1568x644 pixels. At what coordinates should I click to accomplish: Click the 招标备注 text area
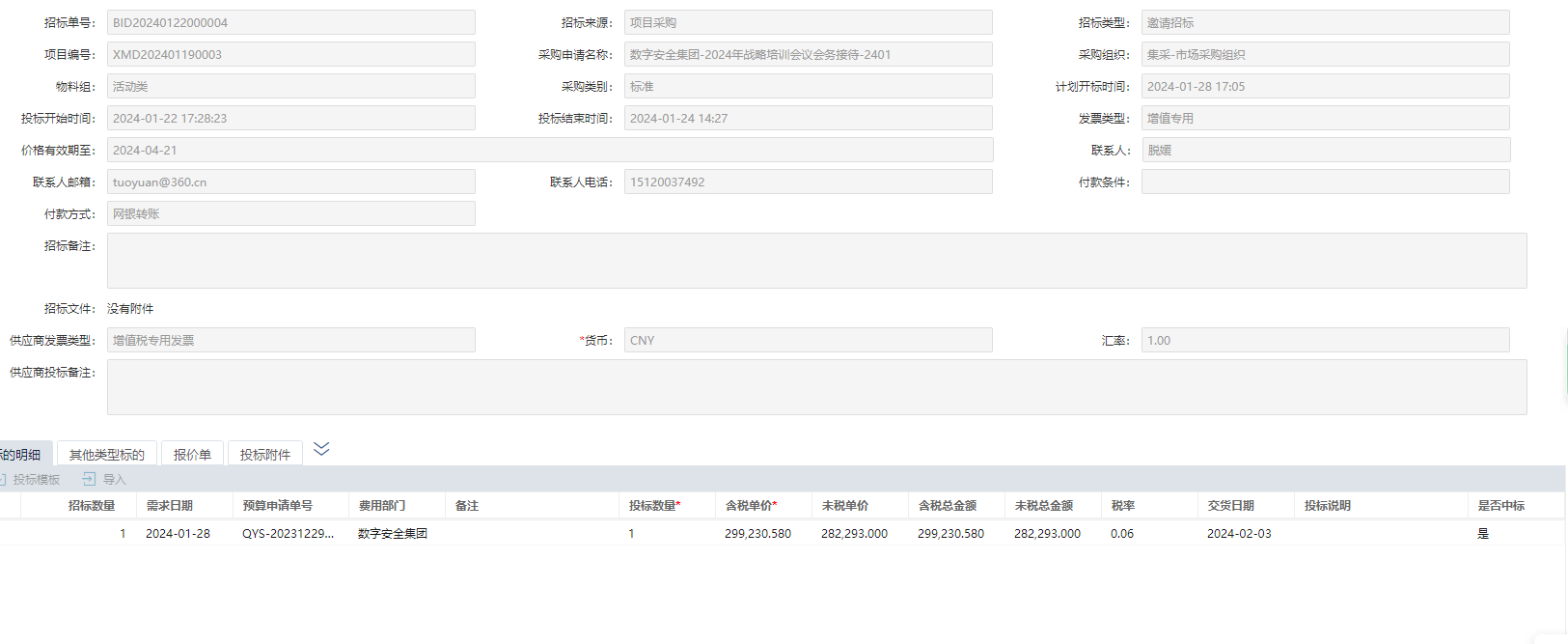pos(816,261)
